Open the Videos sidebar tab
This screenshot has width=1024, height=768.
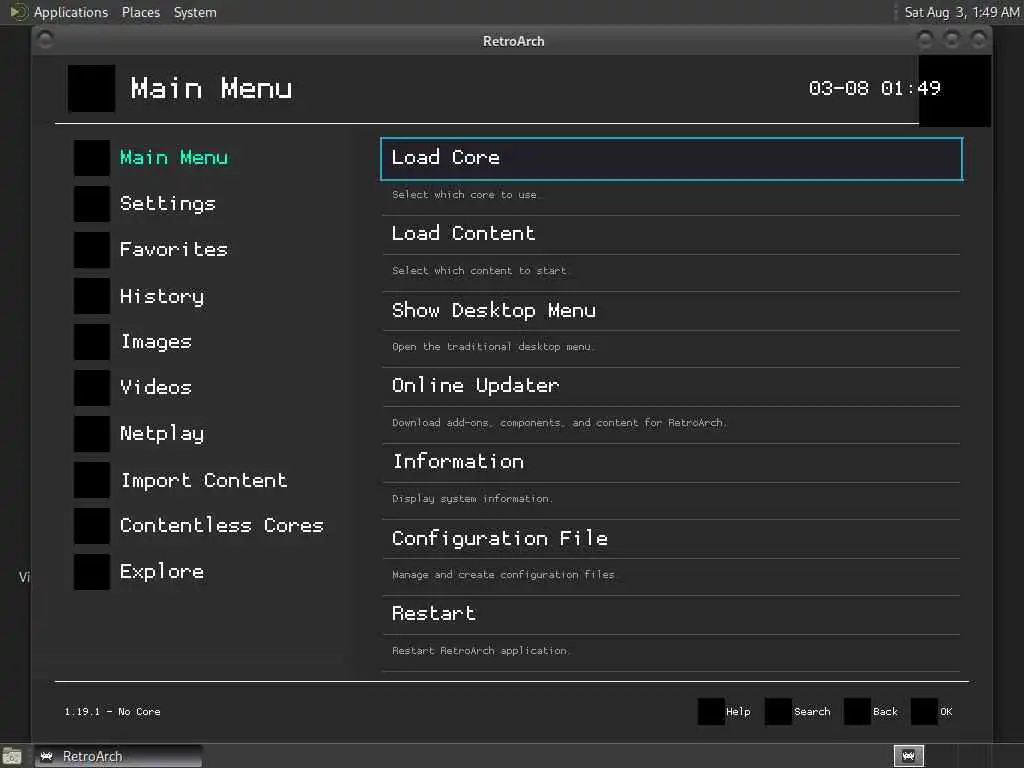pos(156,388)
